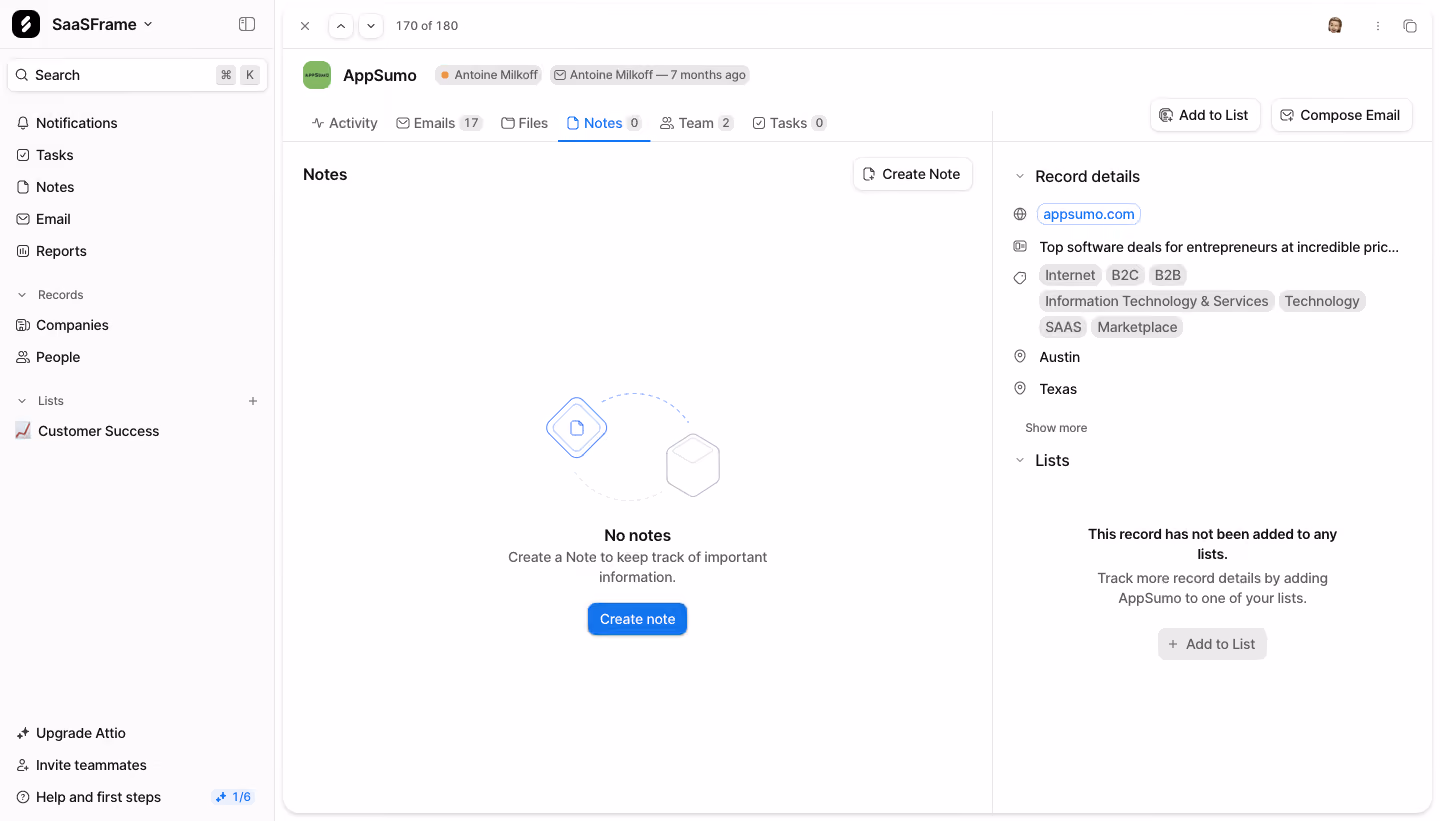This screenshot has width=1440, height=821.
Task: Focus the Search field in sidebar
Action: coord(137,75)
